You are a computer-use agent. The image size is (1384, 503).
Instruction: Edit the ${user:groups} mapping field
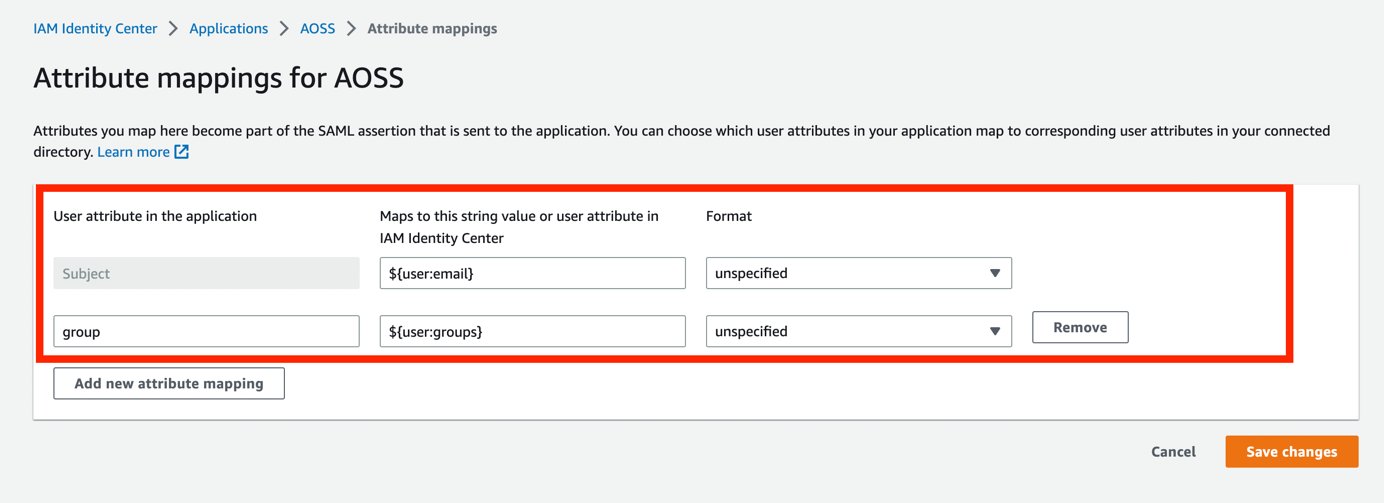coord(532,331)
